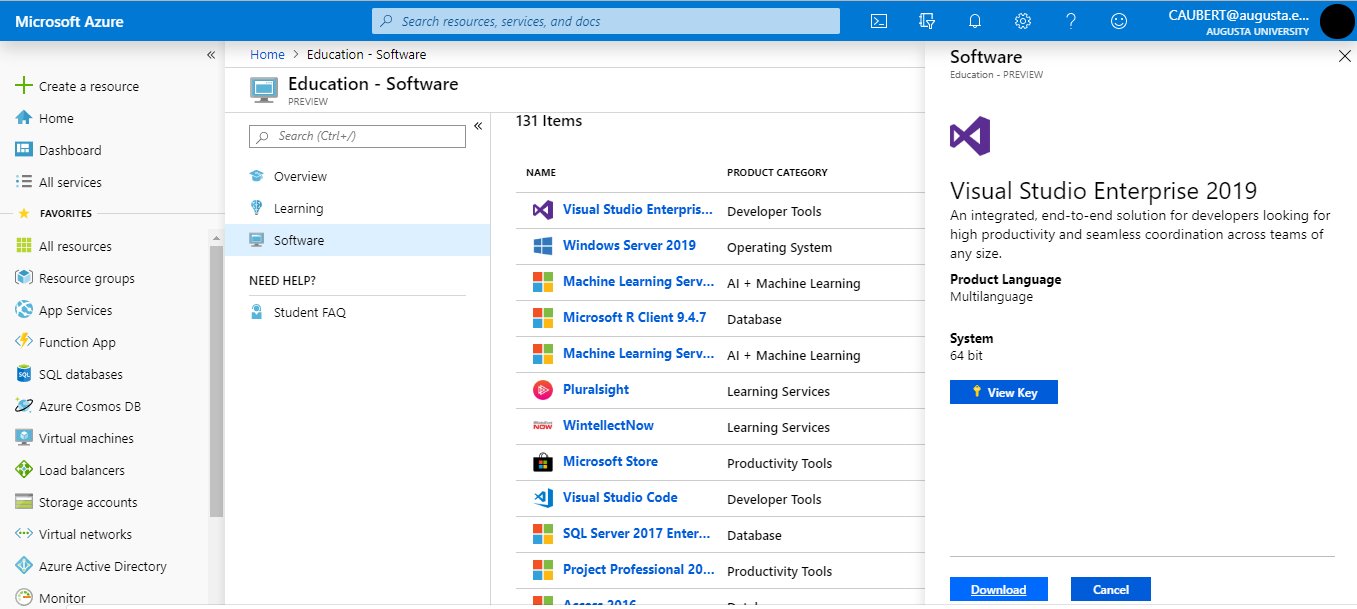This screenshot has height=609, width=1357.
Task: Click the left sidebar vertical scrollbar
Action: (216, 380)
